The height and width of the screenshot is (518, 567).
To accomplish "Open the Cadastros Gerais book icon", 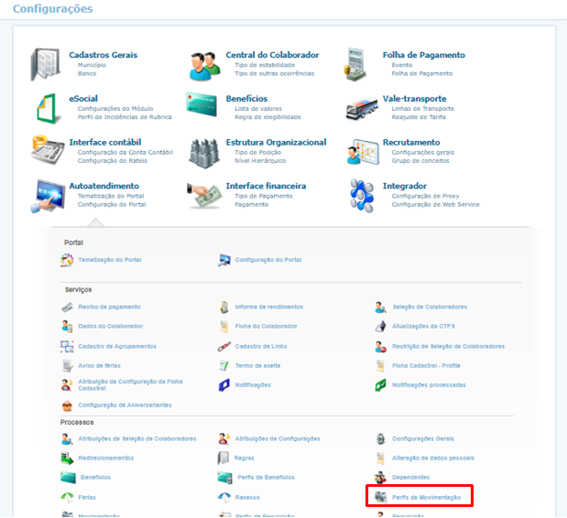I will tap(46, 64).
